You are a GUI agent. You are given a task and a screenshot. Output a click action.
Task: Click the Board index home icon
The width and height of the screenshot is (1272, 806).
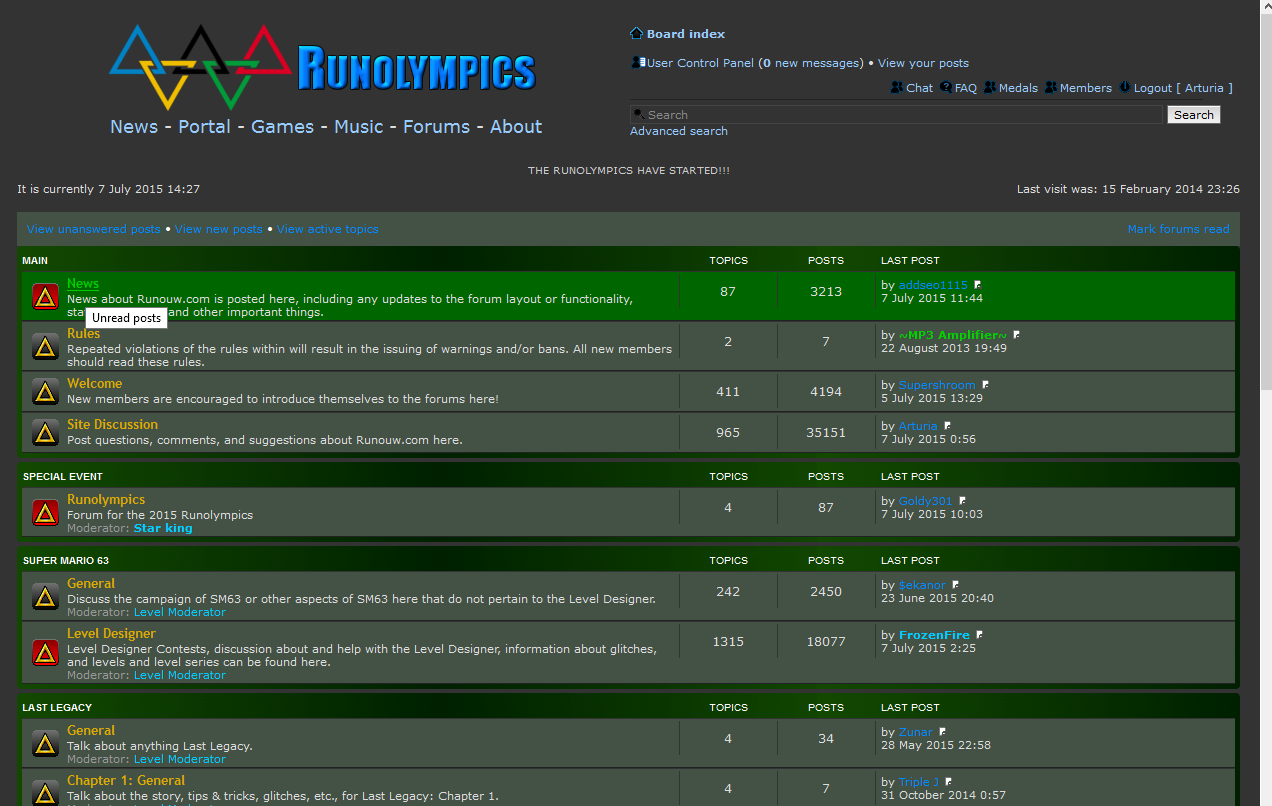pos(636,34)
